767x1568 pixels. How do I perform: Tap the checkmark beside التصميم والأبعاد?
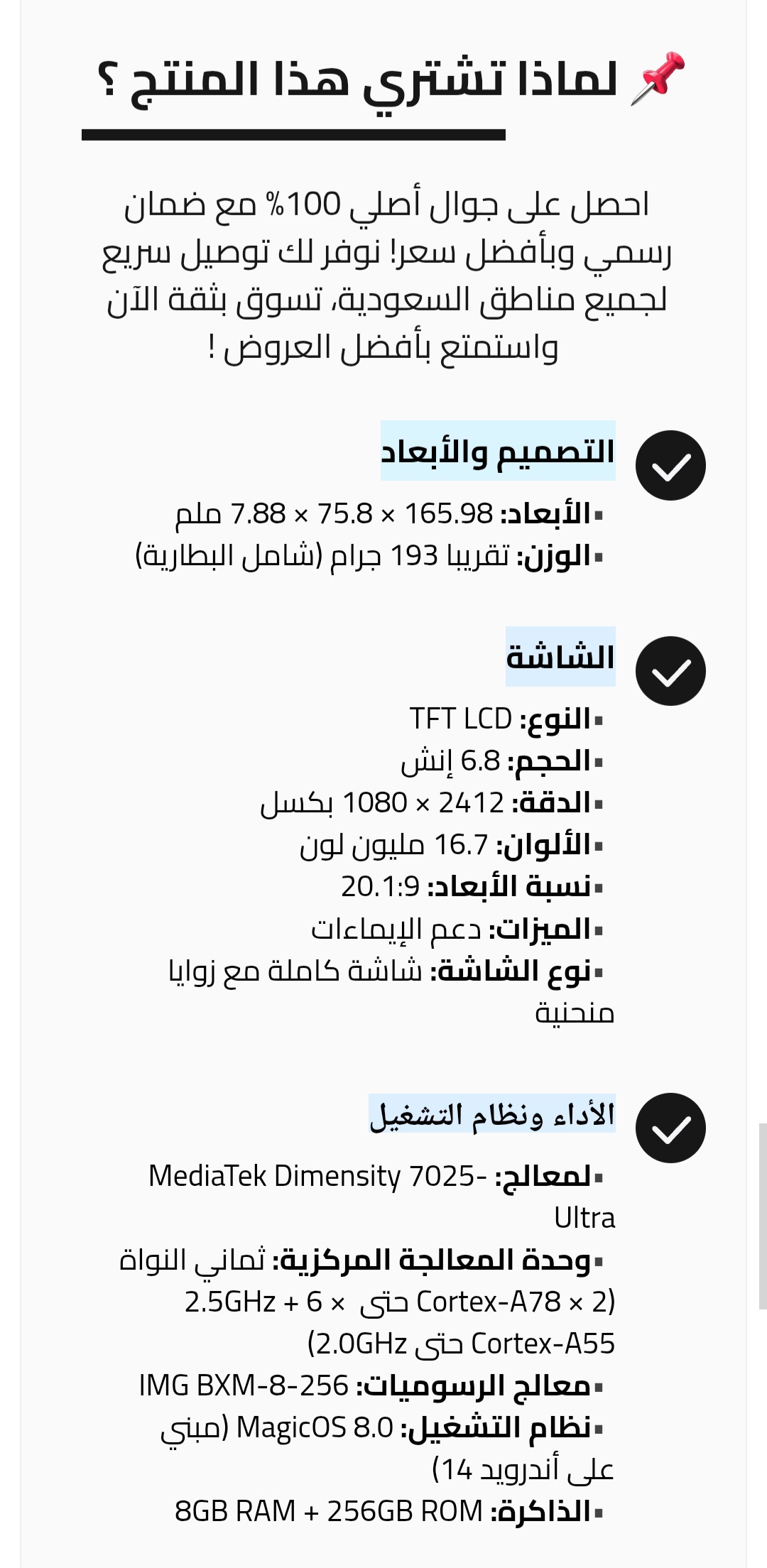pos(670,465)
